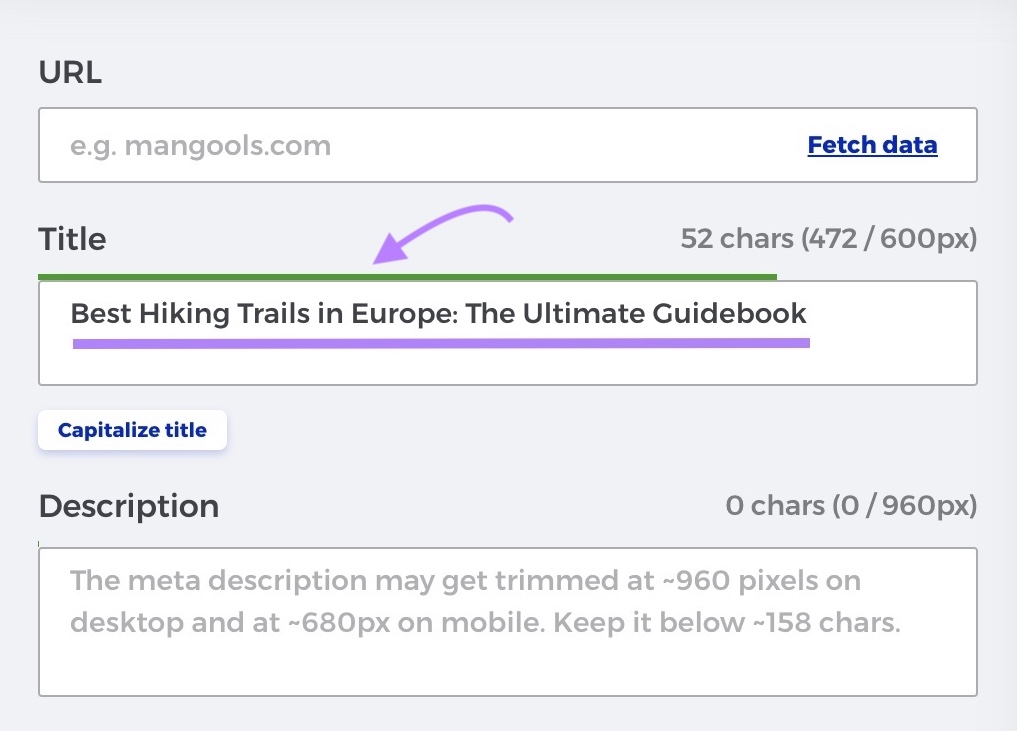Screen dimensions: 1017x731
Task: Click the URL field label
Action: coord(70,72)
